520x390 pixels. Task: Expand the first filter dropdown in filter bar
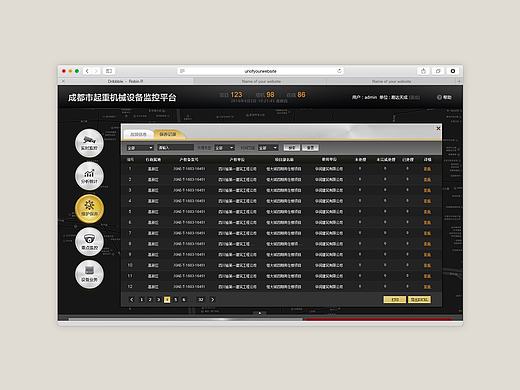(x=140, y=148)
